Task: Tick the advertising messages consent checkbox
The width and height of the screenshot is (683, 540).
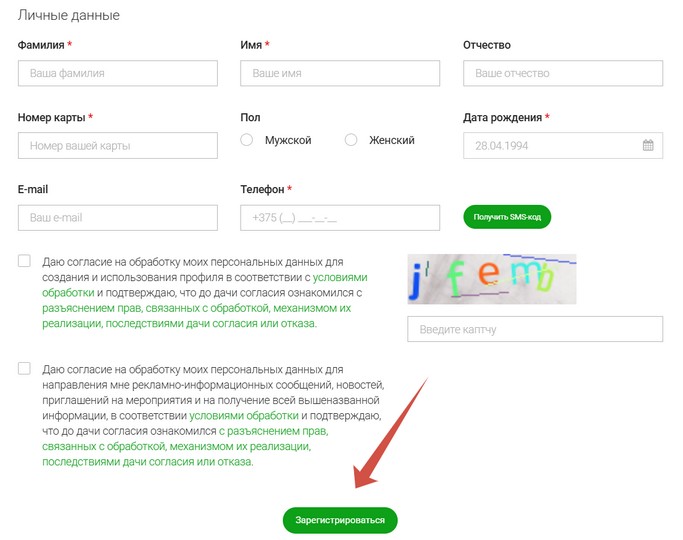Action: coord(24,368)
